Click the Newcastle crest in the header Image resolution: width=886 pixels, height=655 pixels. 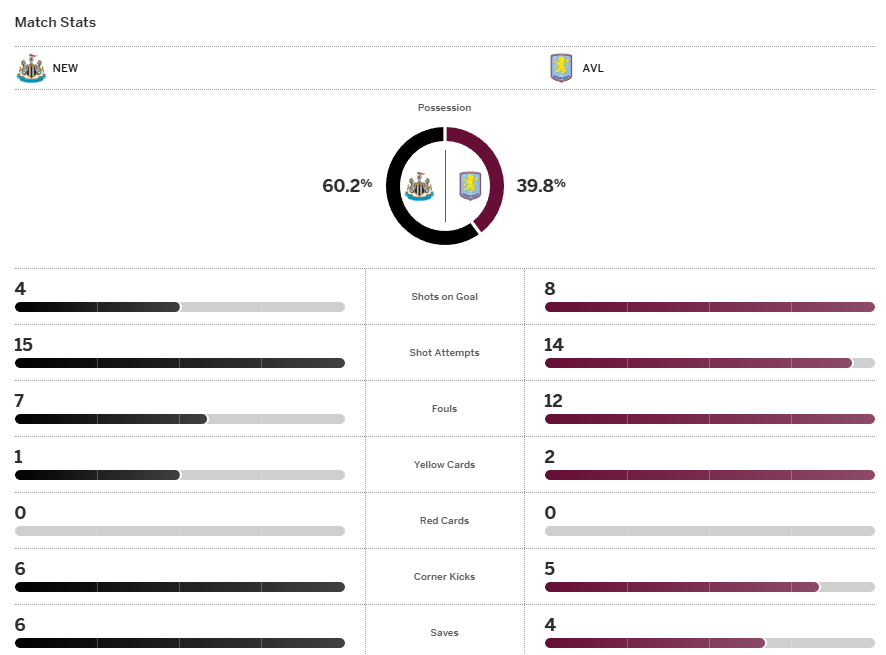click(31, 68)
